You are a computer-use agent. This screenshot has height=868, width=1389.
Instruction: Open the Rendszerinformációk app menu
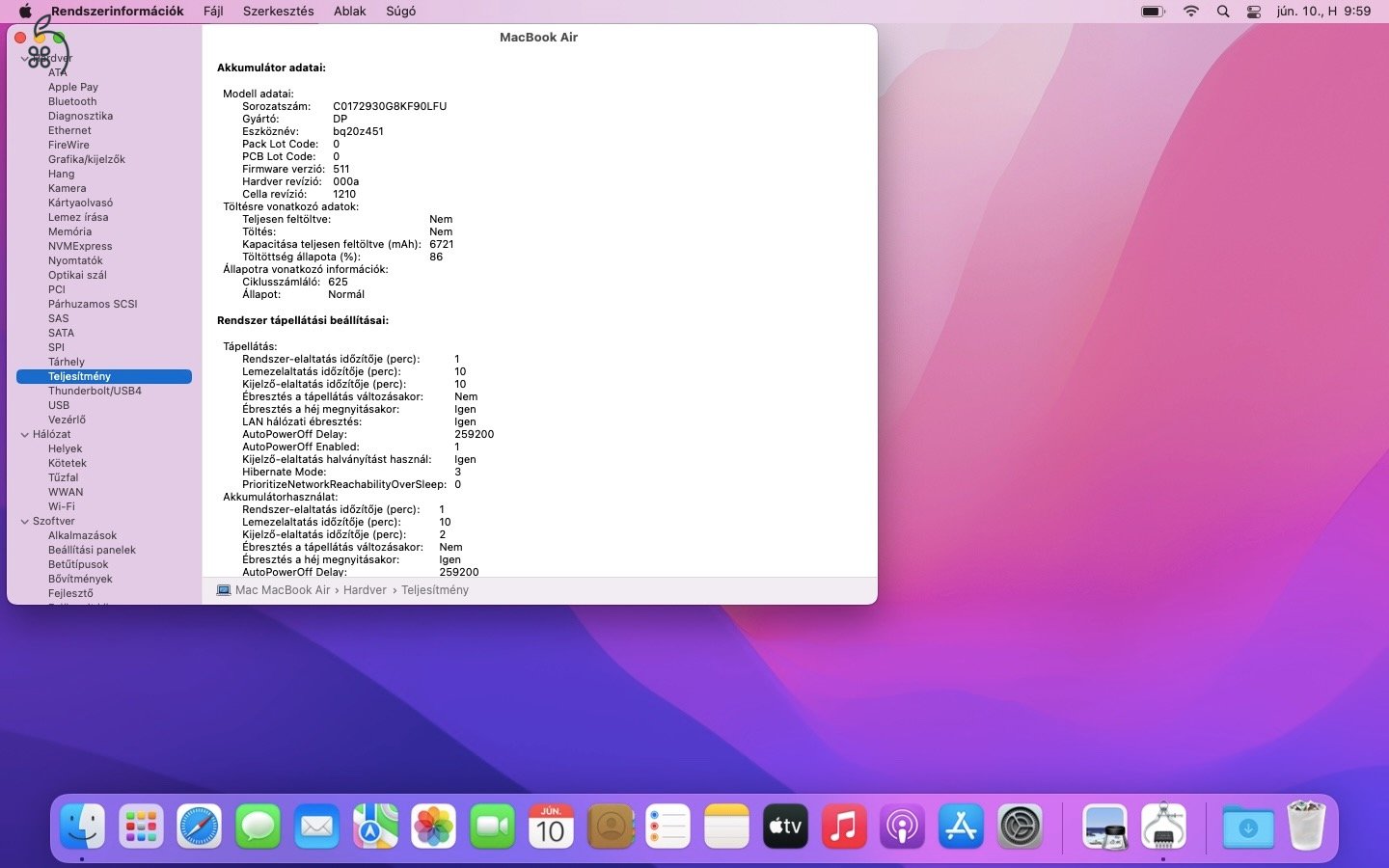(118, 12)
